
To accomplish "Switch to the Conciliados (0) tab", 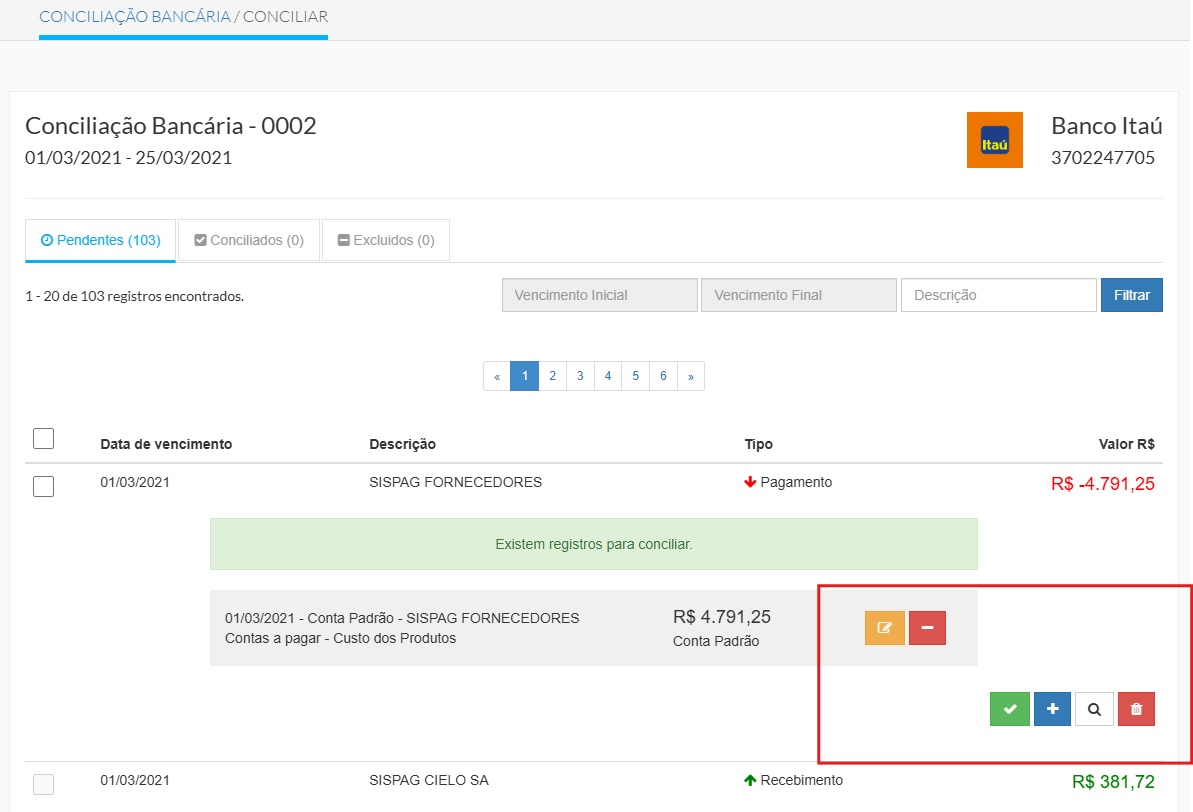I will click(249, 240).
